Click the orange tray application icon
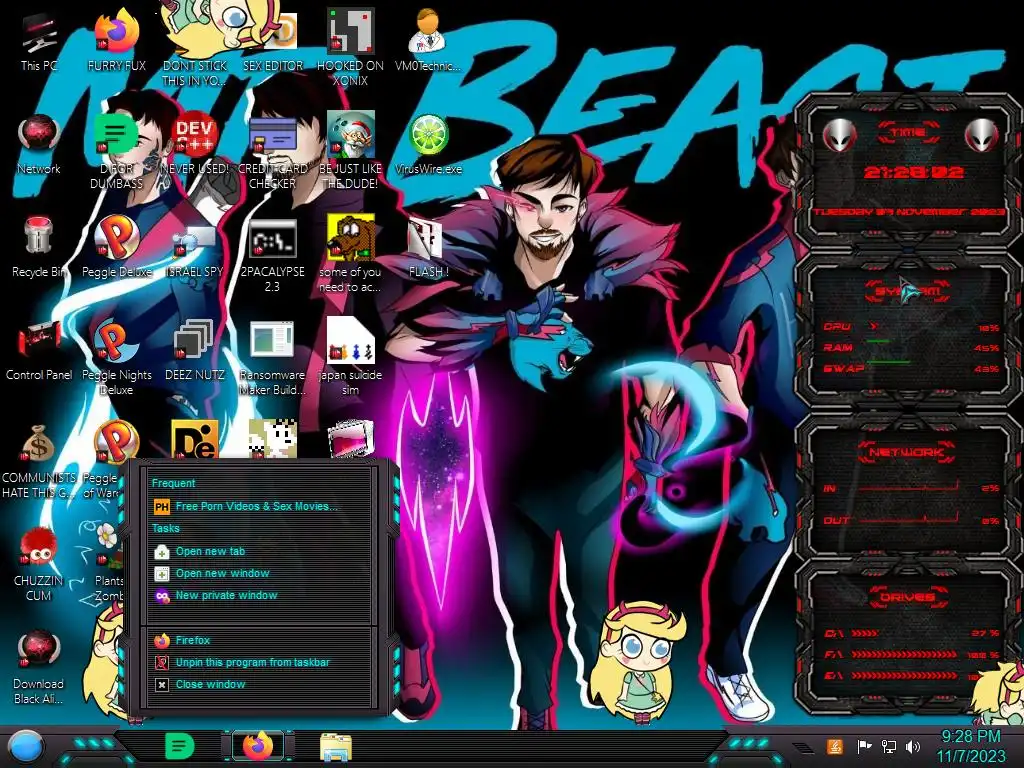The width and height of the screenshot is (1024, 768). [835, 746]
